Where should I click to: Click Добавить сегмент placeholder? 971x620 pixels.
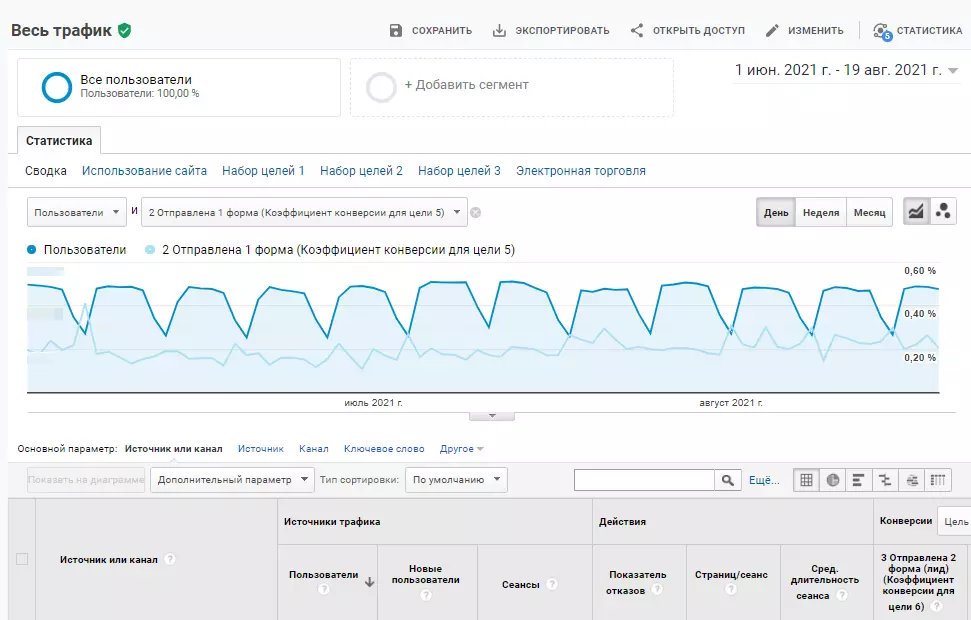coord(512,87)
